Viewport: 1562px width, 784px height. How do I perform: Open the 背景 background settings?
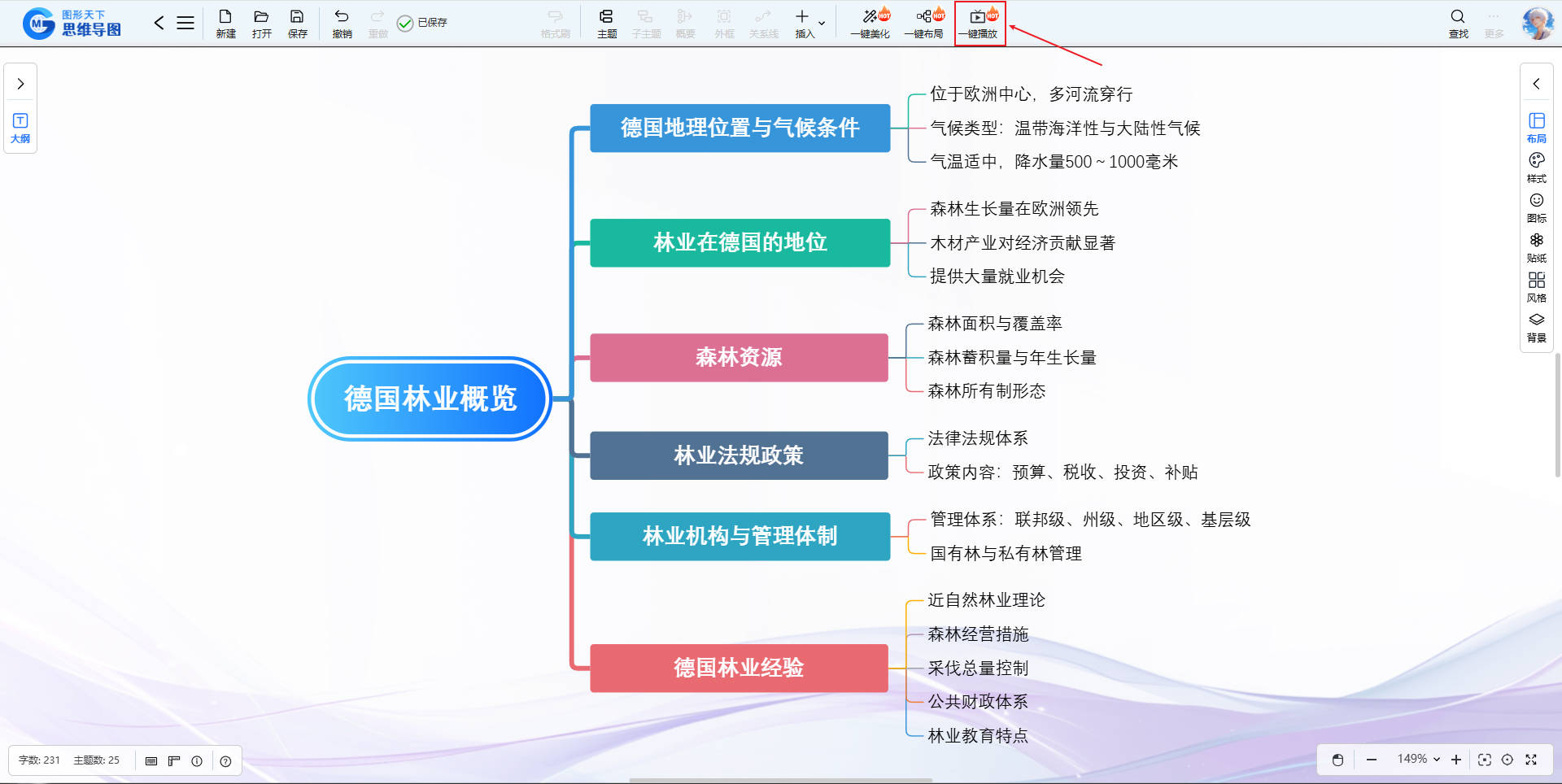[x=1536, y=325]
